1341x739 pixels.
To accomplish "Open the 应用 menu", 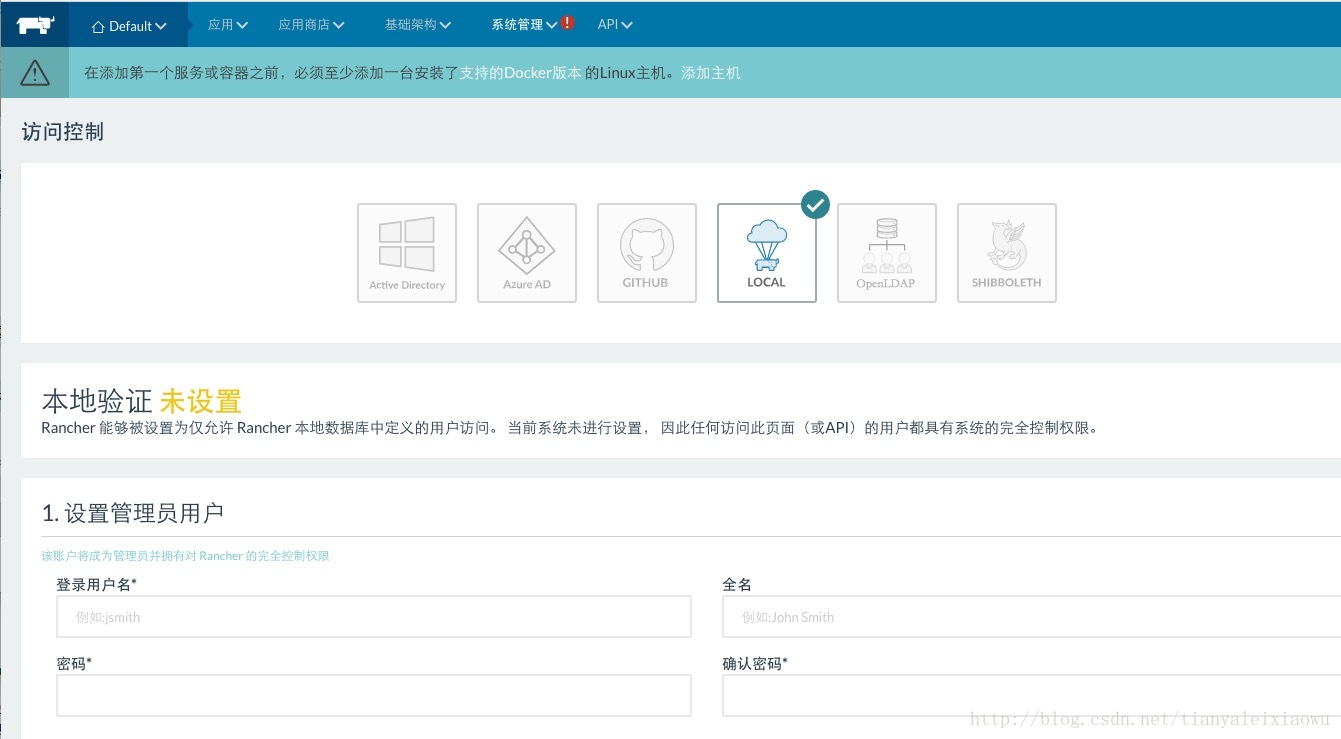I will tap(227, 25).
